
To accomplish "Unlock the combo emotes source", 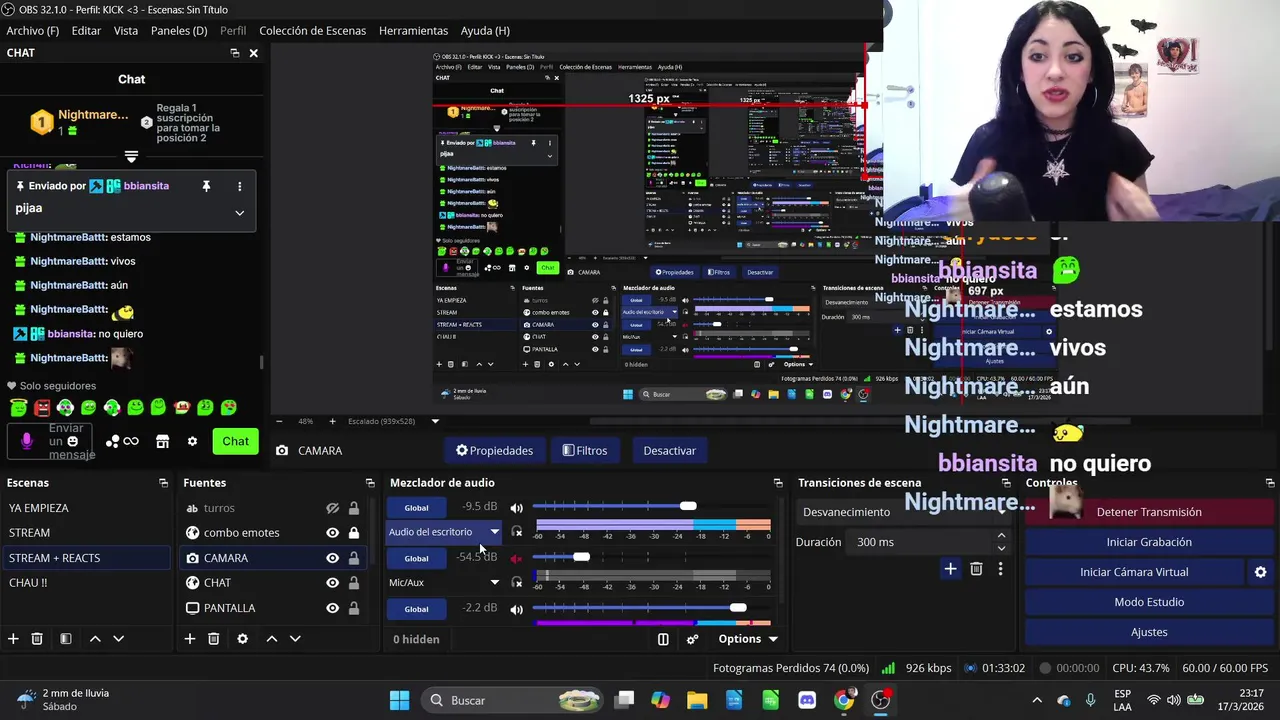I will point(353,533).
